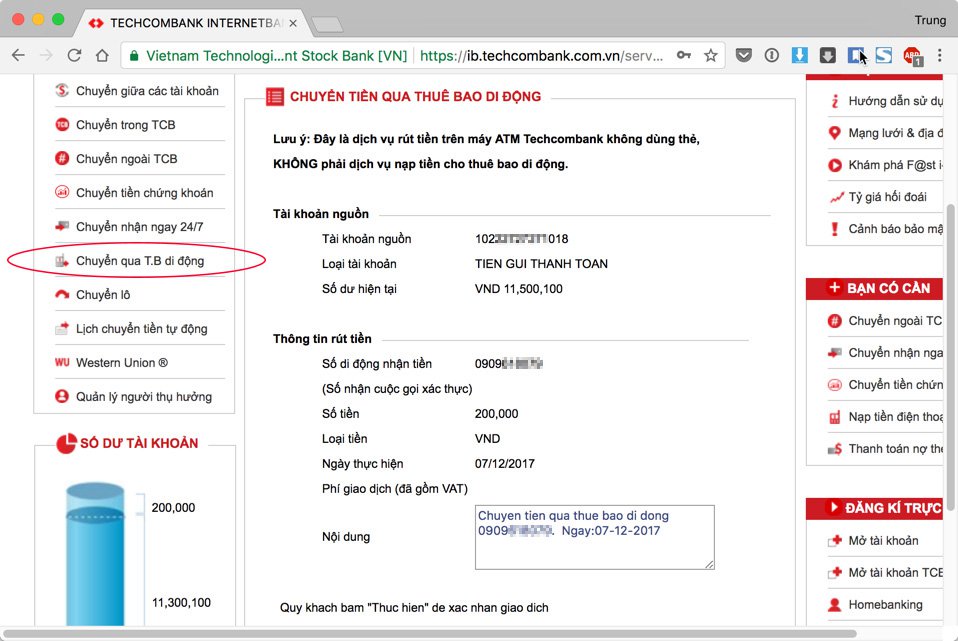Reload the Techcombank page
The image size is (958, 641).
[x=75, y=56]
